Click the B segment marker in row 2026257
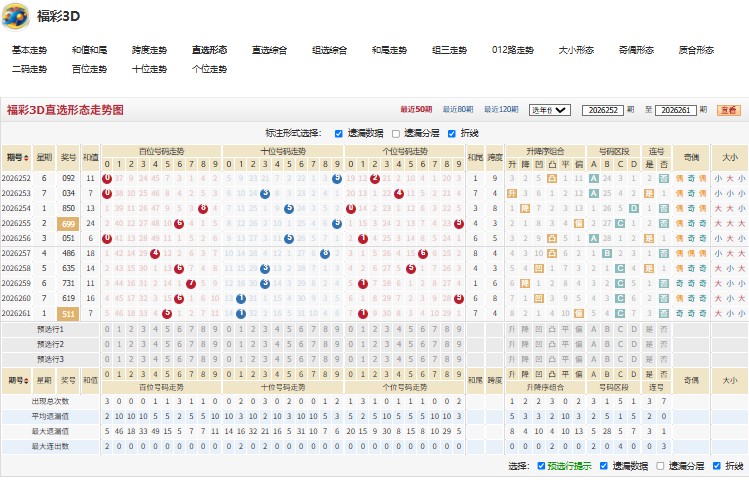 [x=607, y=254]
